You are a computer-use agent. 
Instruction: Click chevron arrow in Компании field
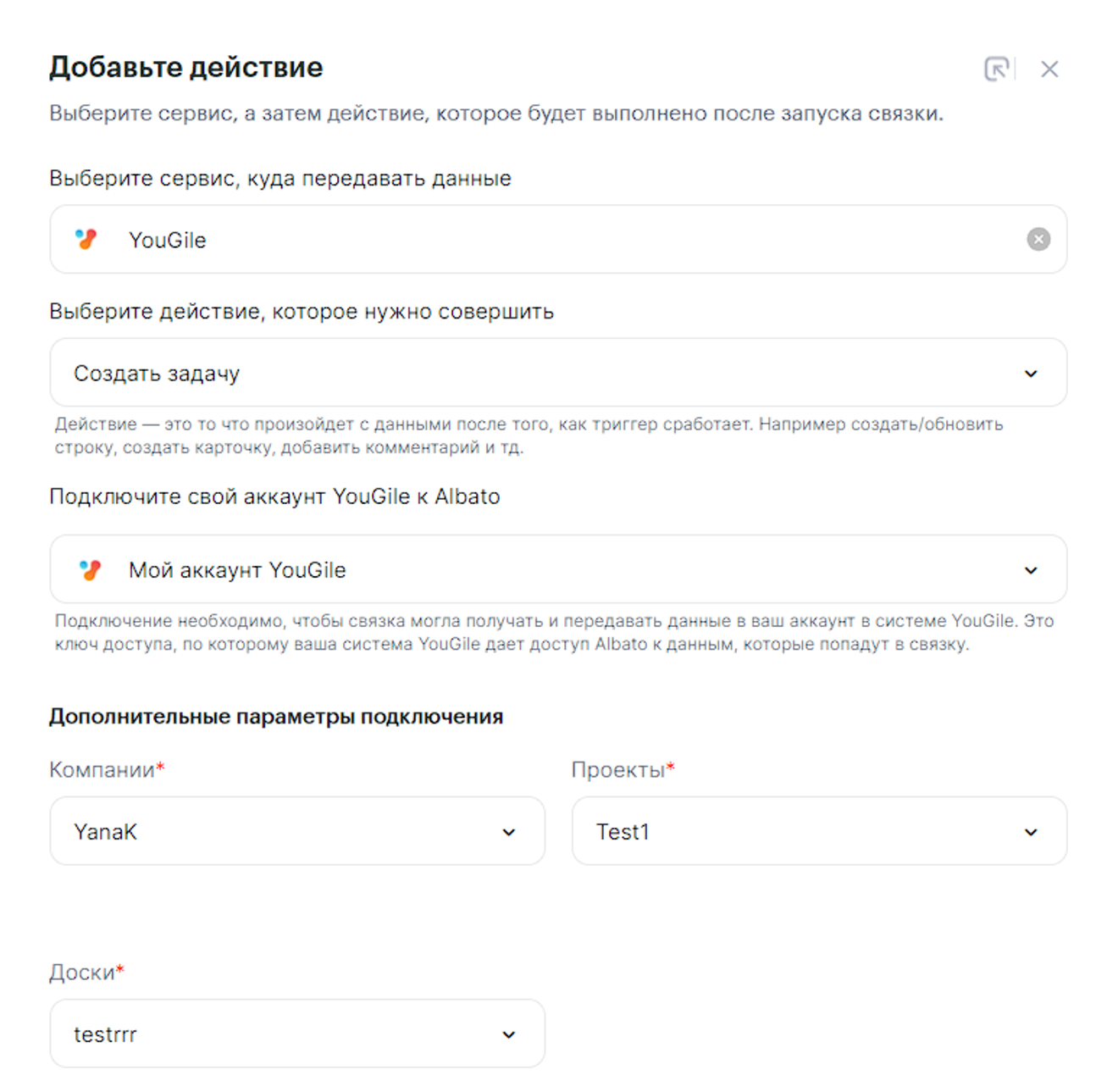[508, 832]
